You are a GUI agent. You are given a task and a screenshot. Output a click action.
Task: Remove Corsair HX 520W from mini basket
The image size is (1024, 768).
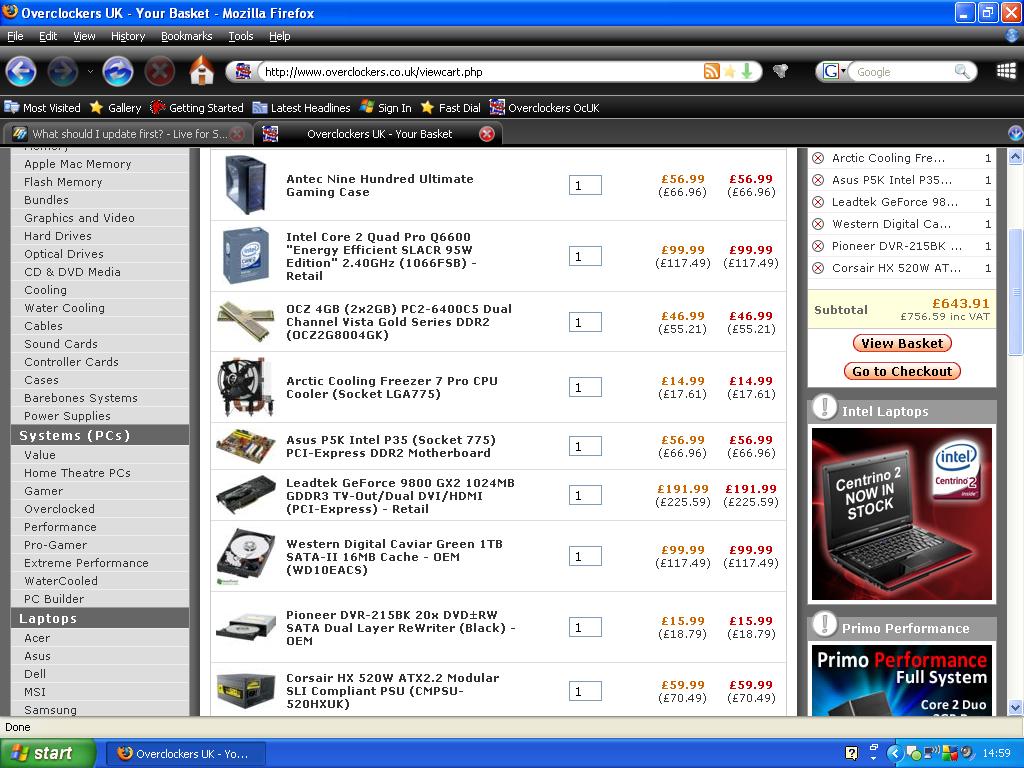(818, 268)
